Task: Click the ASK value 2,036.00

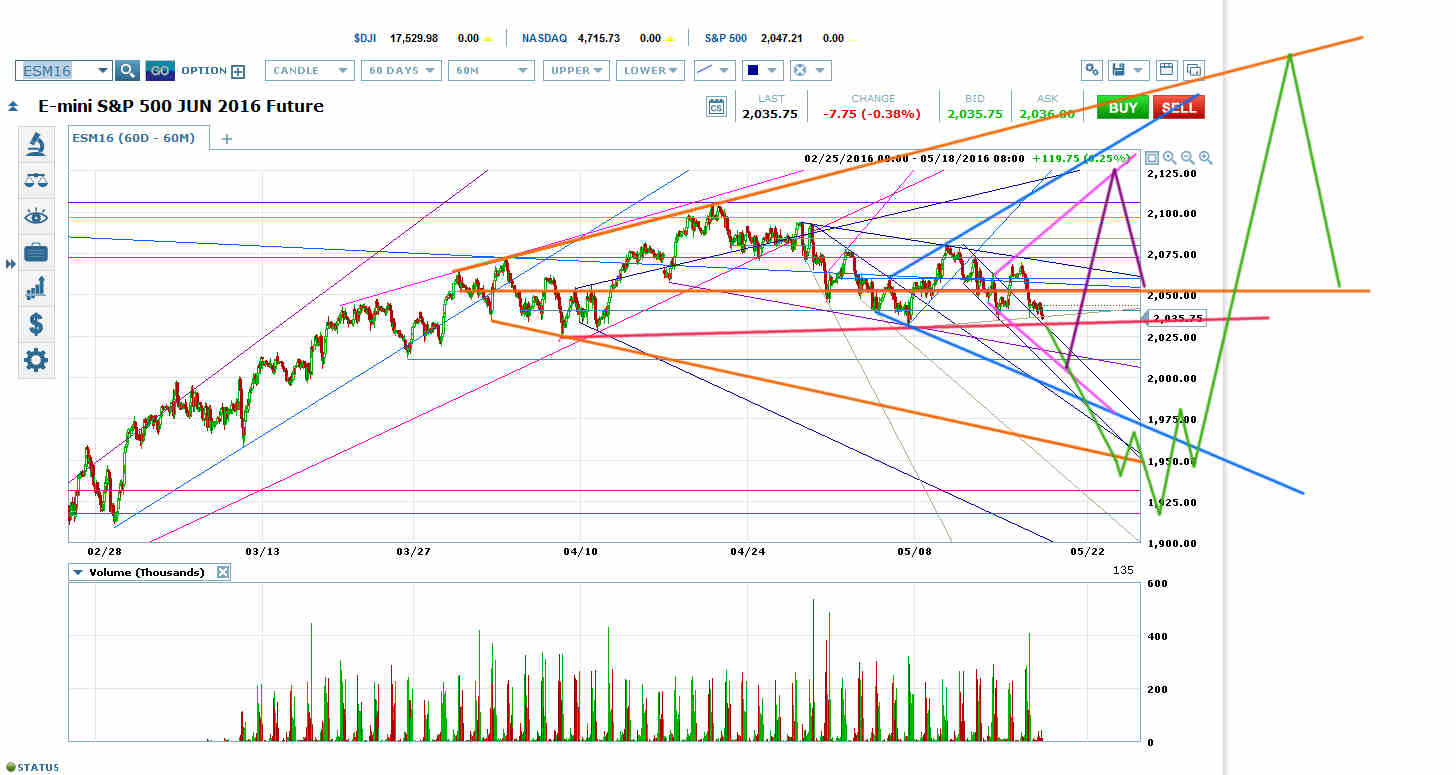Action: coord(1047,114)
